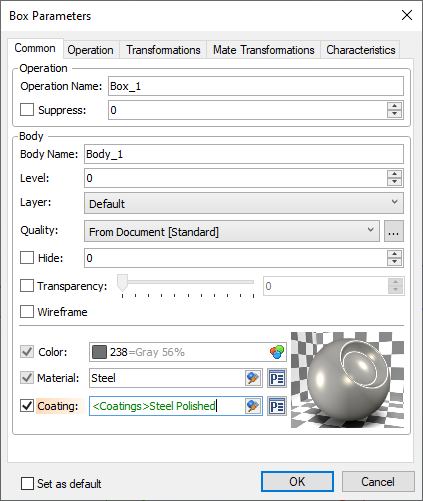Open color palette icon in Color field
This screenshot has height=501, width=423.
pos(277,352)
